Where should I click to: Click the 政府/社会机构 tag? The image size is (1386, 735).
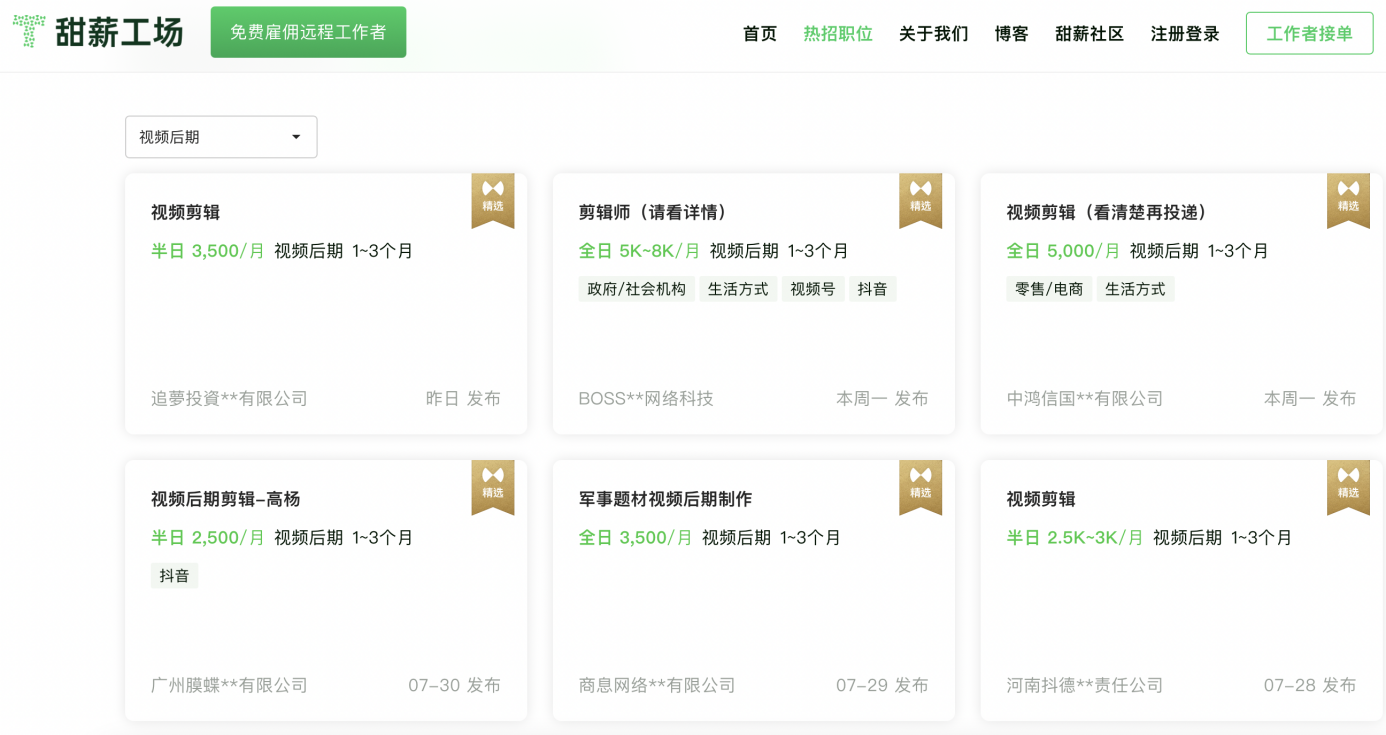[637, 289]
